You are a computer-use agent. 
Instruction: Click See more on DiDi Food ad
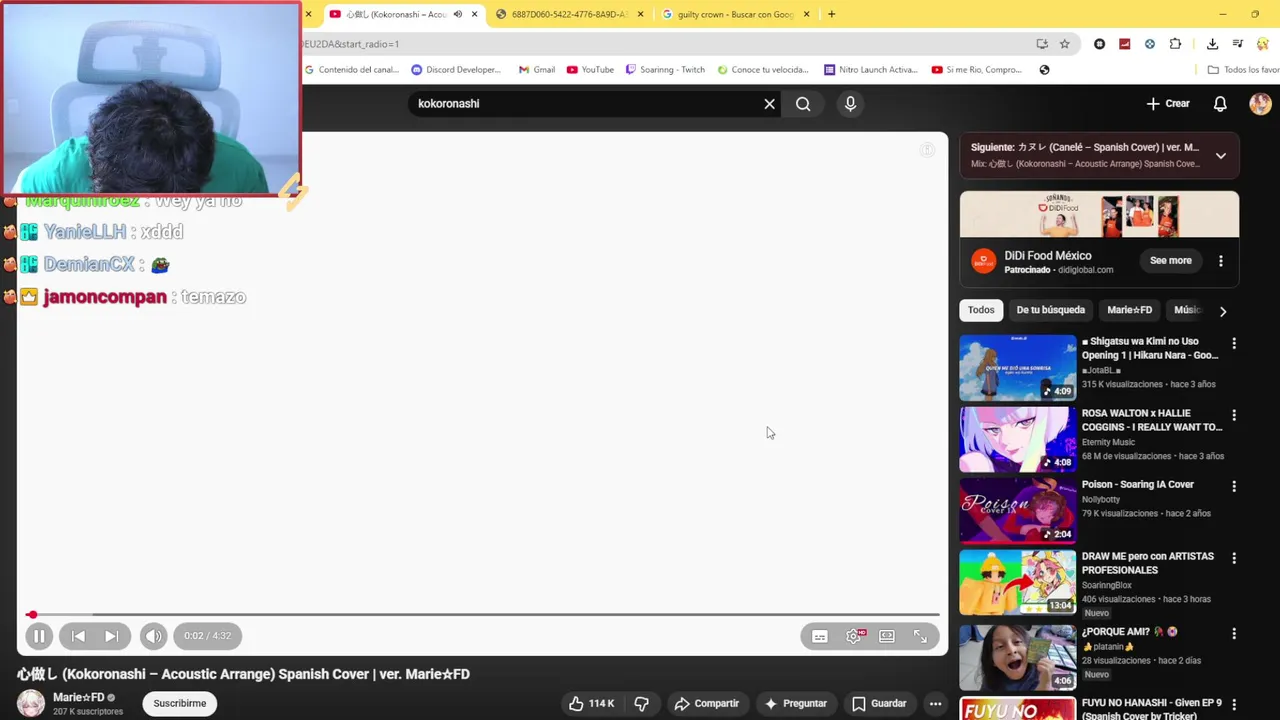[x=1170, y=261]
